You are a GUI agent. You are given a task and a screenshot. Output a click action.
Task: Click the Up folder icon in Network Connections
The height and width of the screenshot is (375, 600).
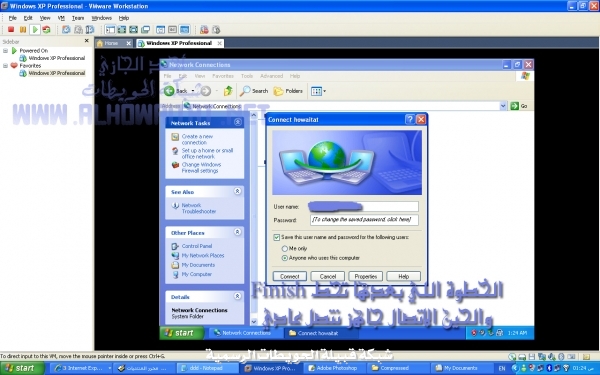[228, 91]
